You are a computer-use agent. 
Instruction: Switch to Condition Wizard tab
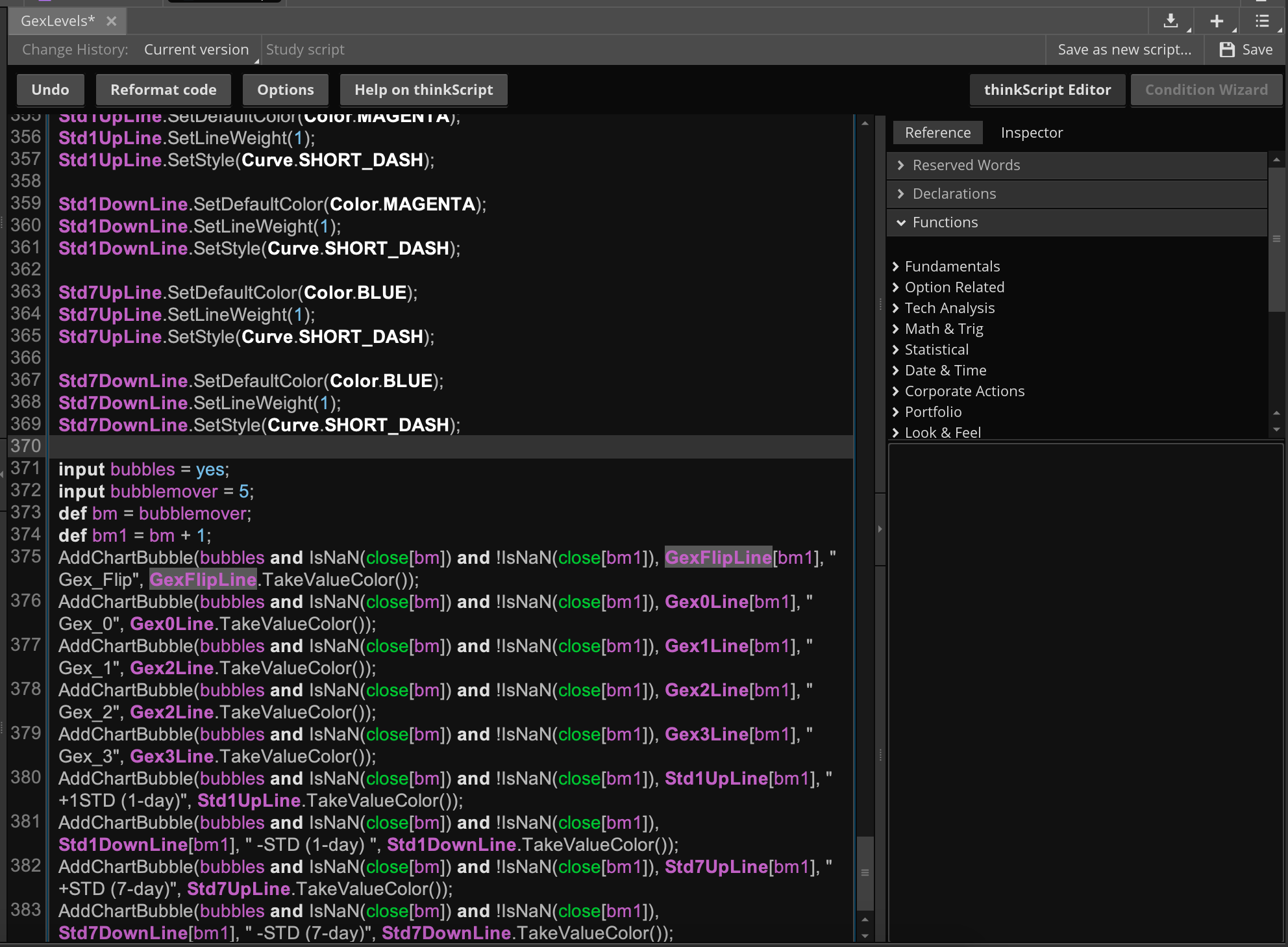point(1206,90)
